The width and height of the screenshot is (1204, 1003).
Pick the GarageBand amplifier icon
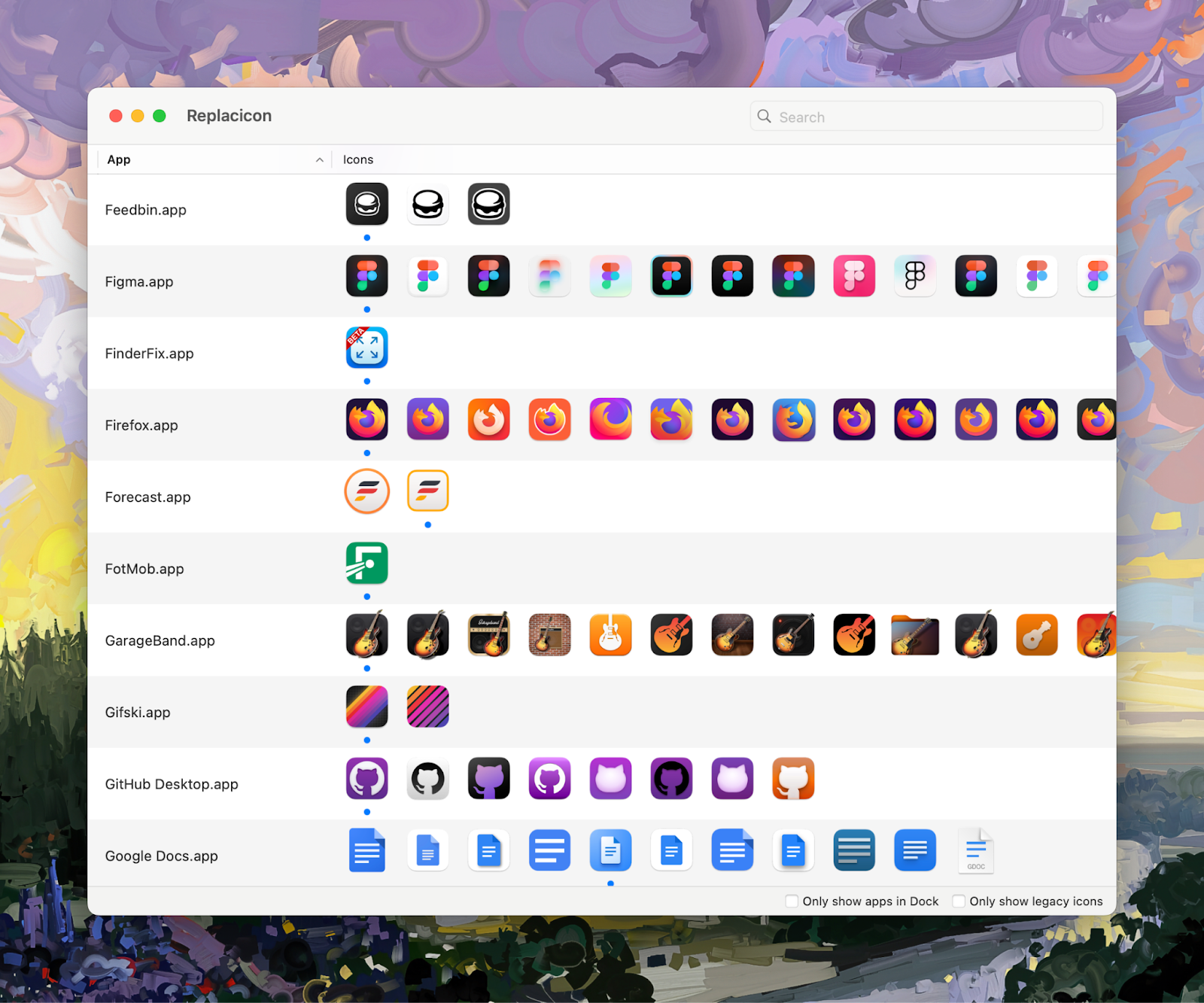point(489,634)
